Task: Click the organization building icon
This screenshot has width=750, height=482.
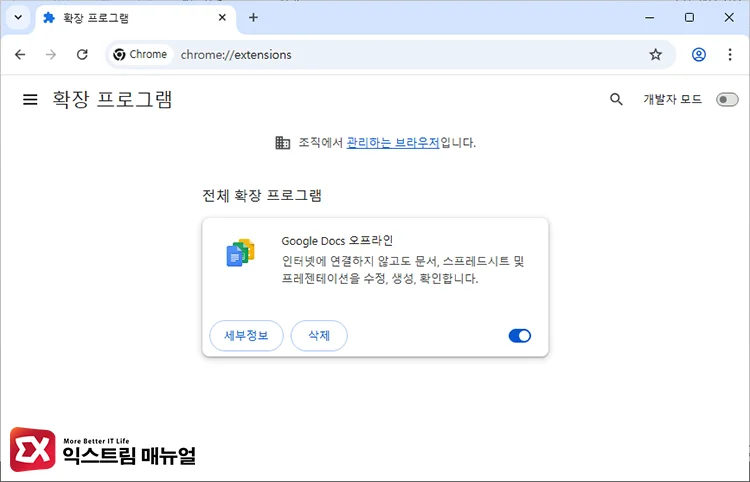Action: (283, 142)
